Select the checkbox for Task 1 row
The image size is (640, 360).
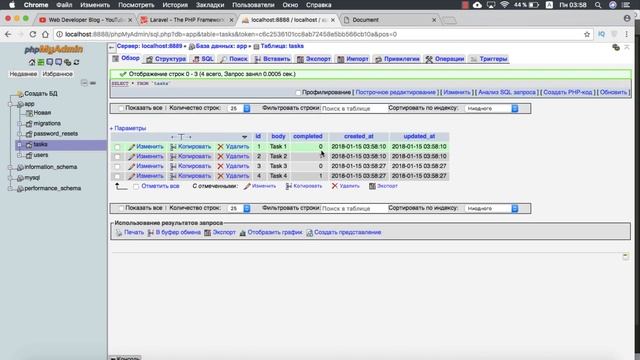117,147
